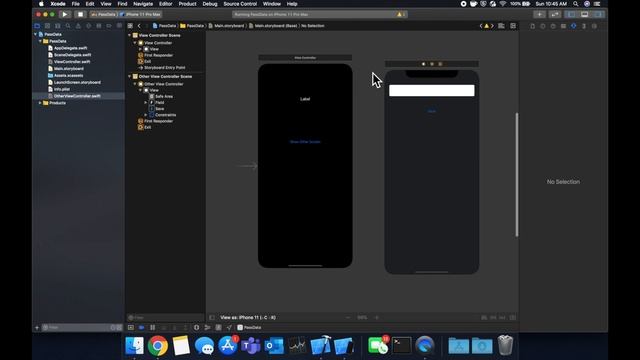The image size is (640, 360).
Task: Click View as: iPhone 11 device bar
Action: coord(248,318)
